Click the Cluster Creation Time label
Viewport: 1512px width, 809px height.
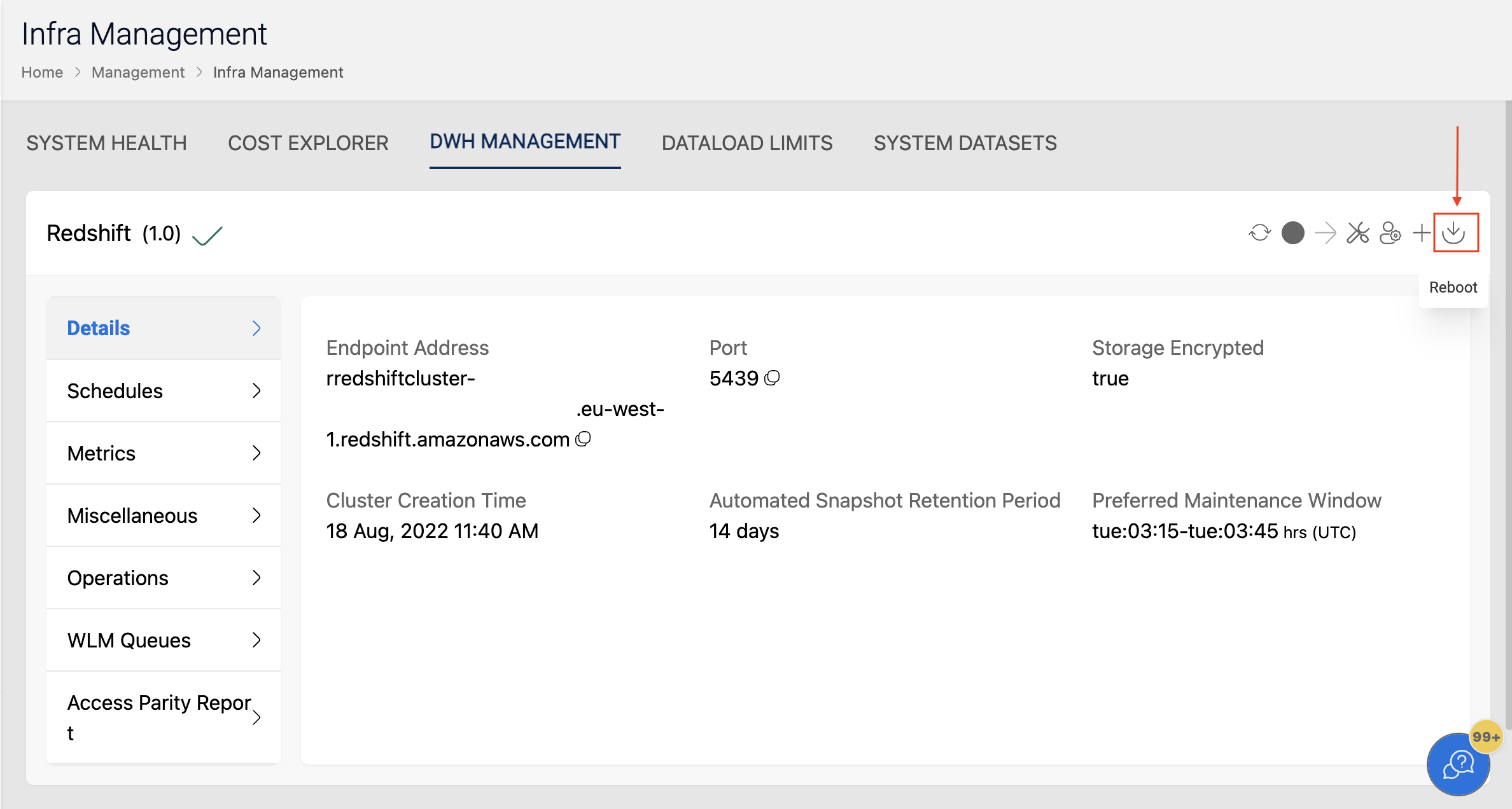click(x=426, y=501)
